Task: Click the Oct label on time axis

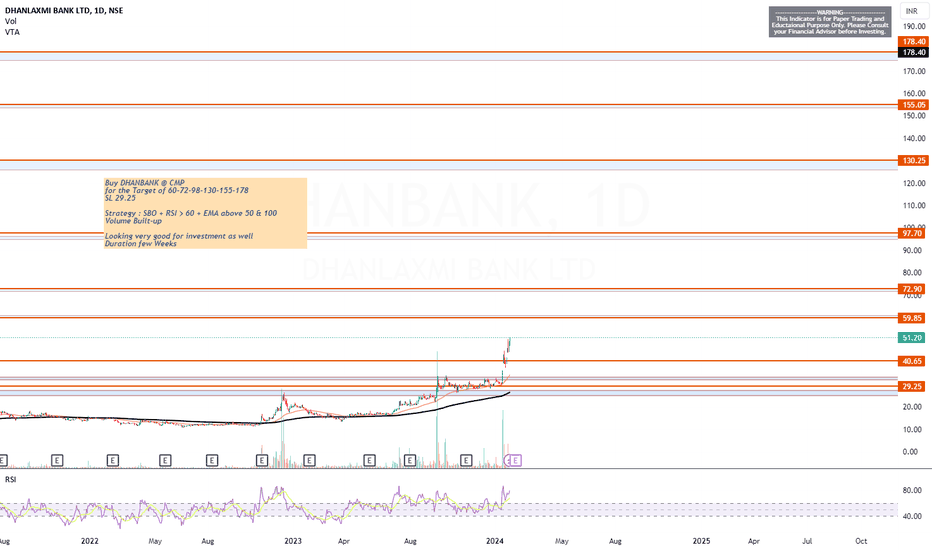Action: 861,541
